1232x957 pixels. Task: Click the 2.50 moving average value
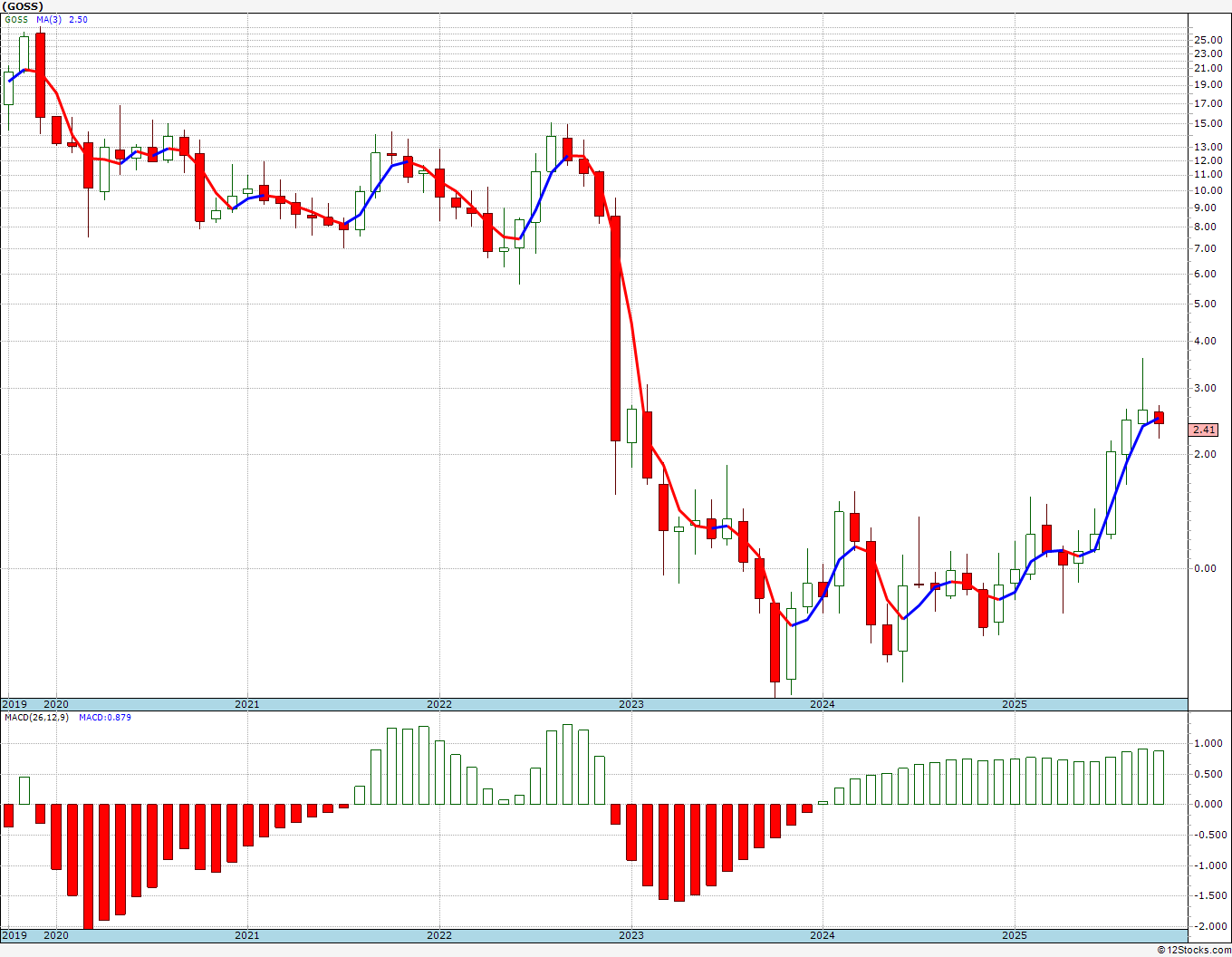pos(79,19)
